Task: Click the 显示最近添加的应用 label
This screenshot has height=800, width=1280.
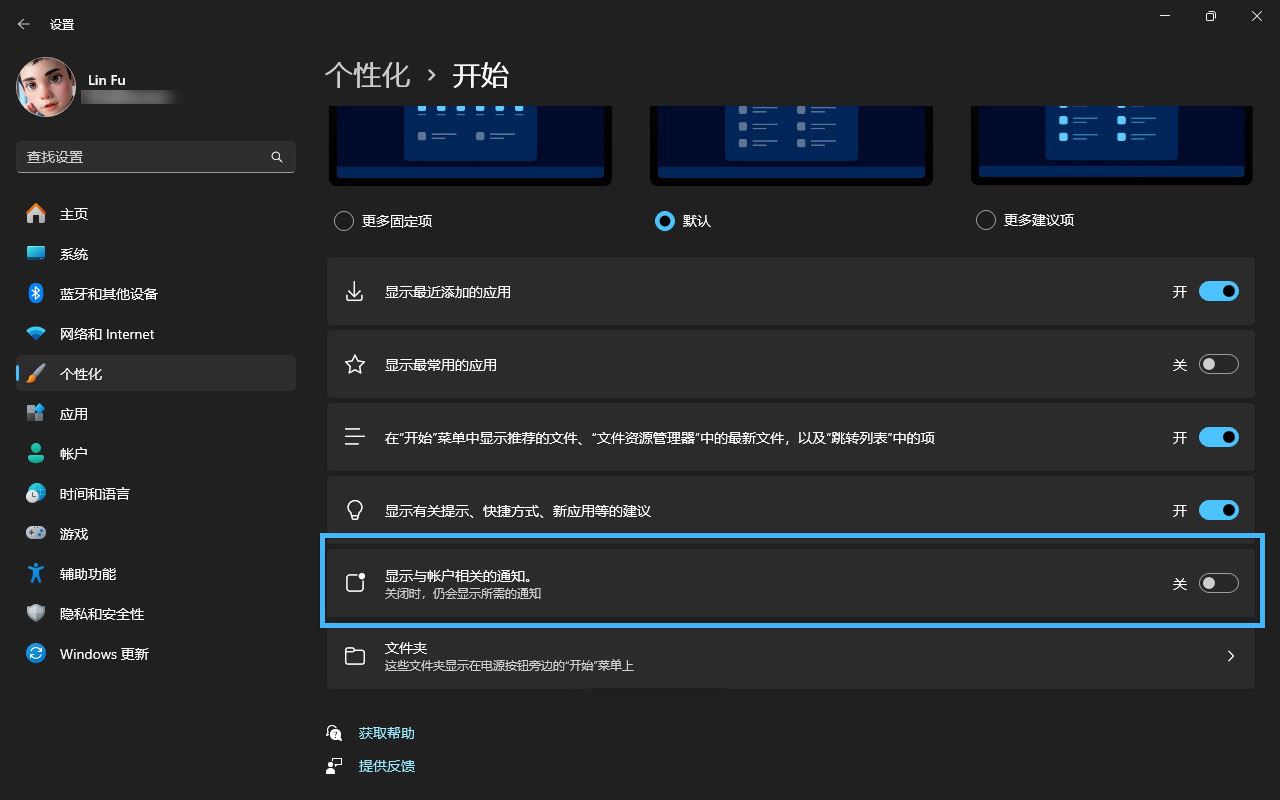Action: click(x=448, y=292)
